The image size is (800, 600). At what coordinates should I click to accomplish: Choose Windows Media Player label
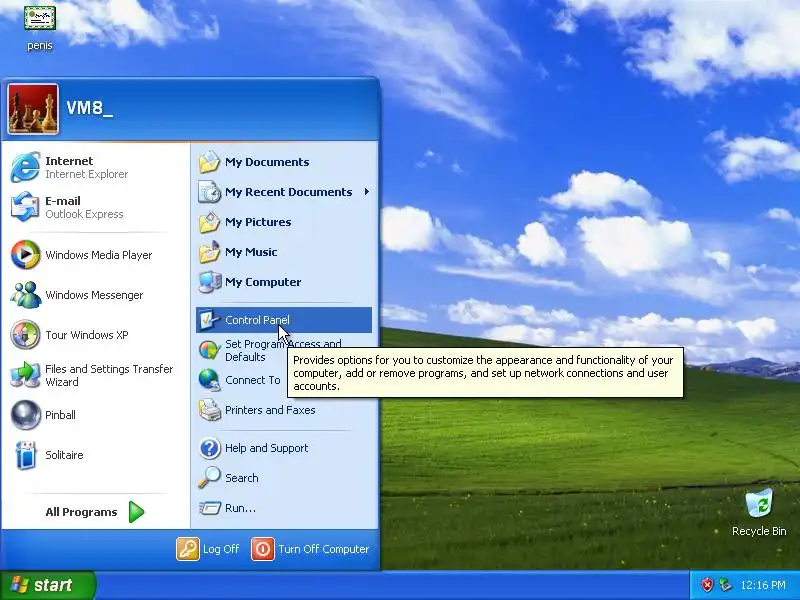click(98, 255)
